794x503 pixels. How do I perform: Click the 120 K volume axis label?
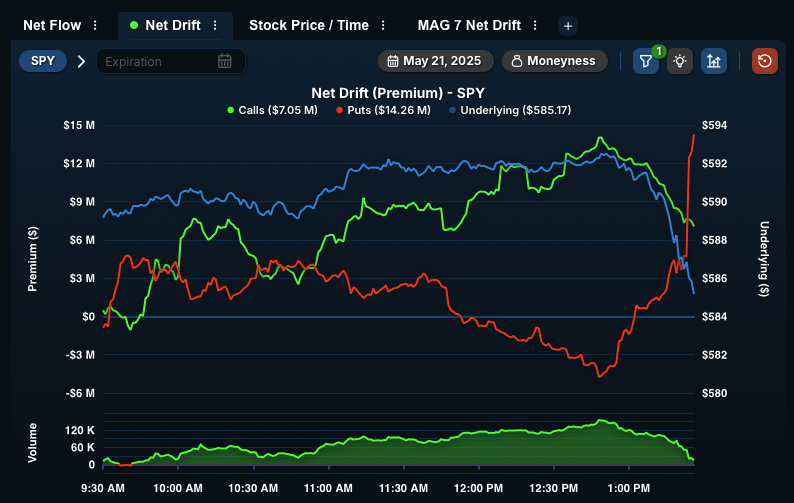tap(80, 431)
